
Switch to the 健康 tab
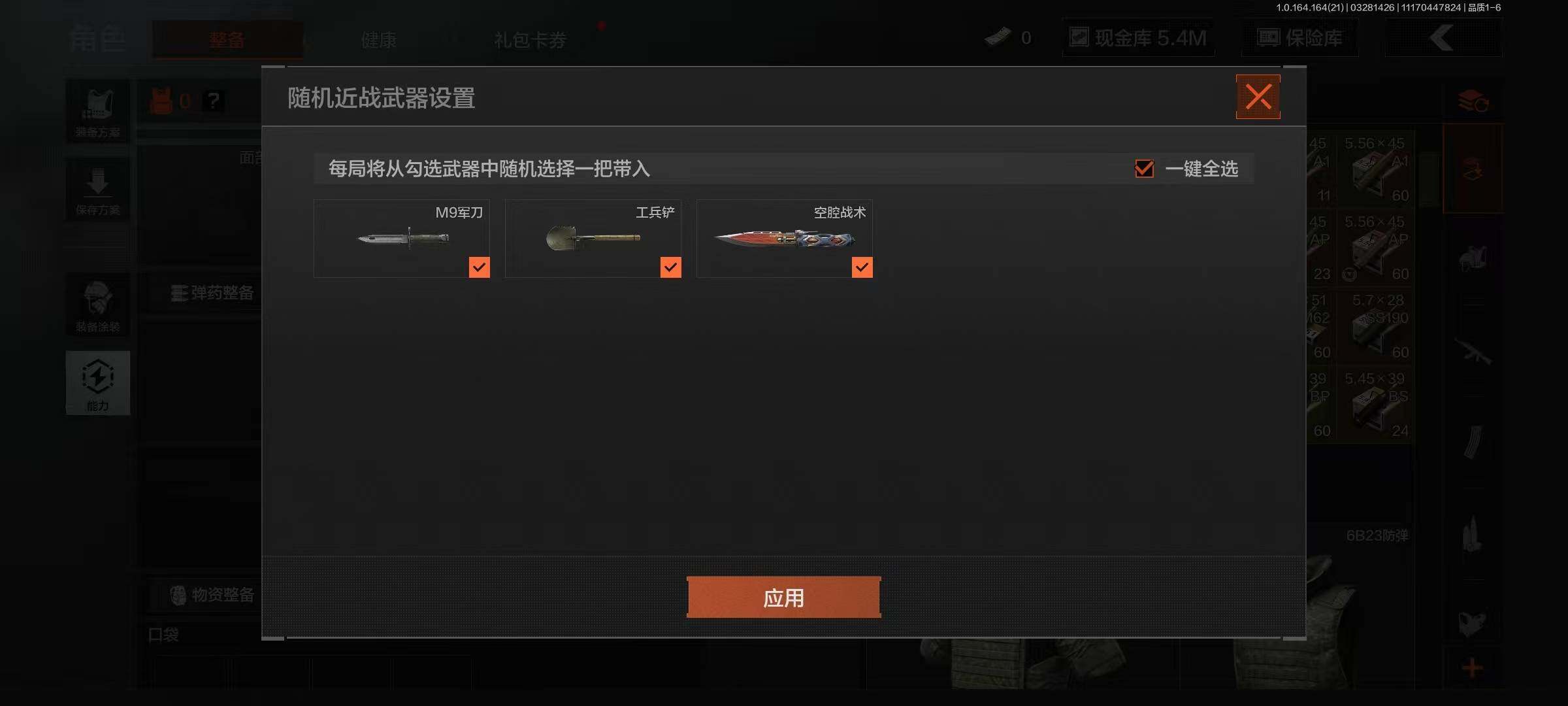tap(379, 40)
